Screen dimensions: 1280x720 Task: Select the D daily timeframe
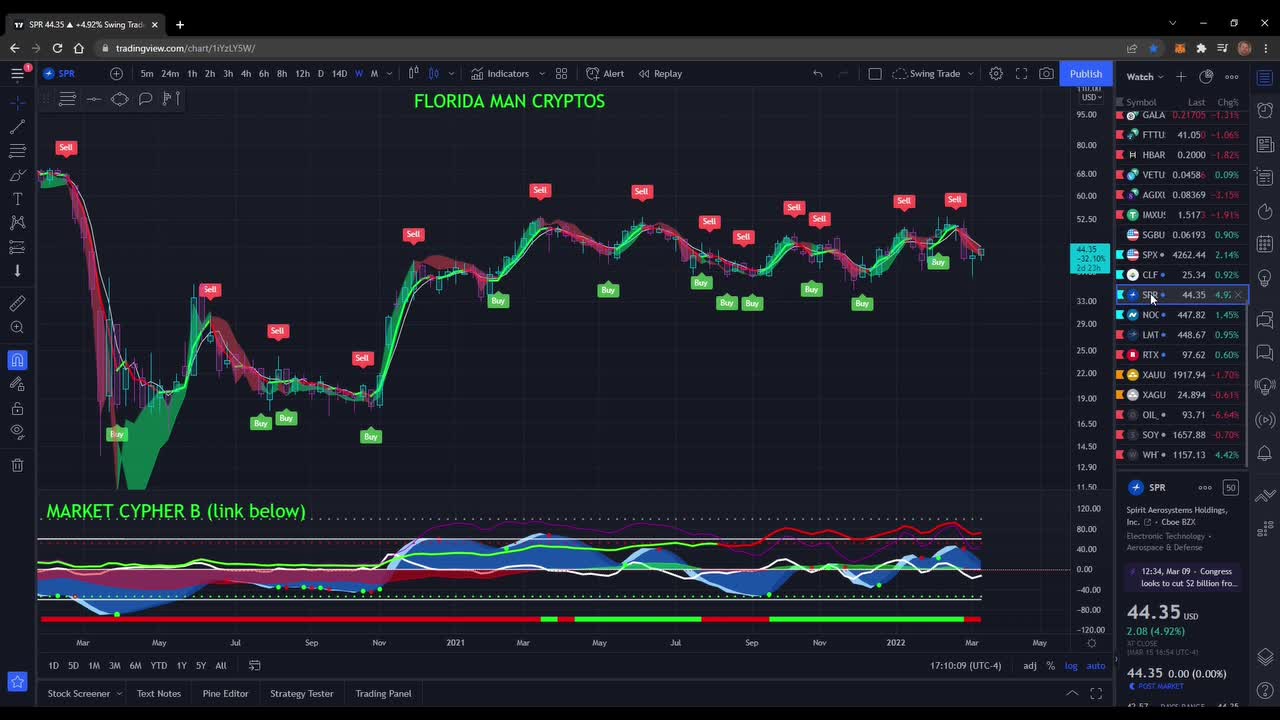[320, 73]
